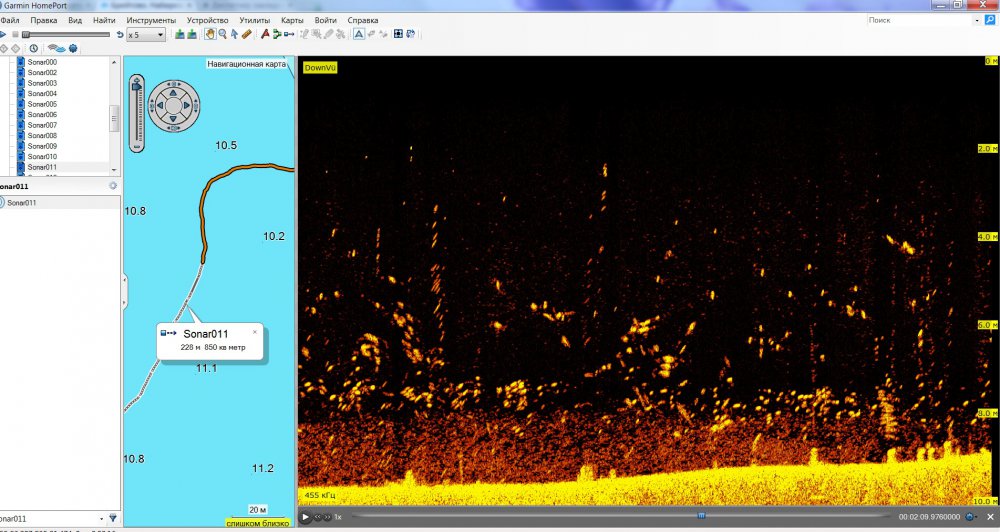Click the new track tool icon
The height and width of the screenshot is (532, 1000).
[288, 34]
